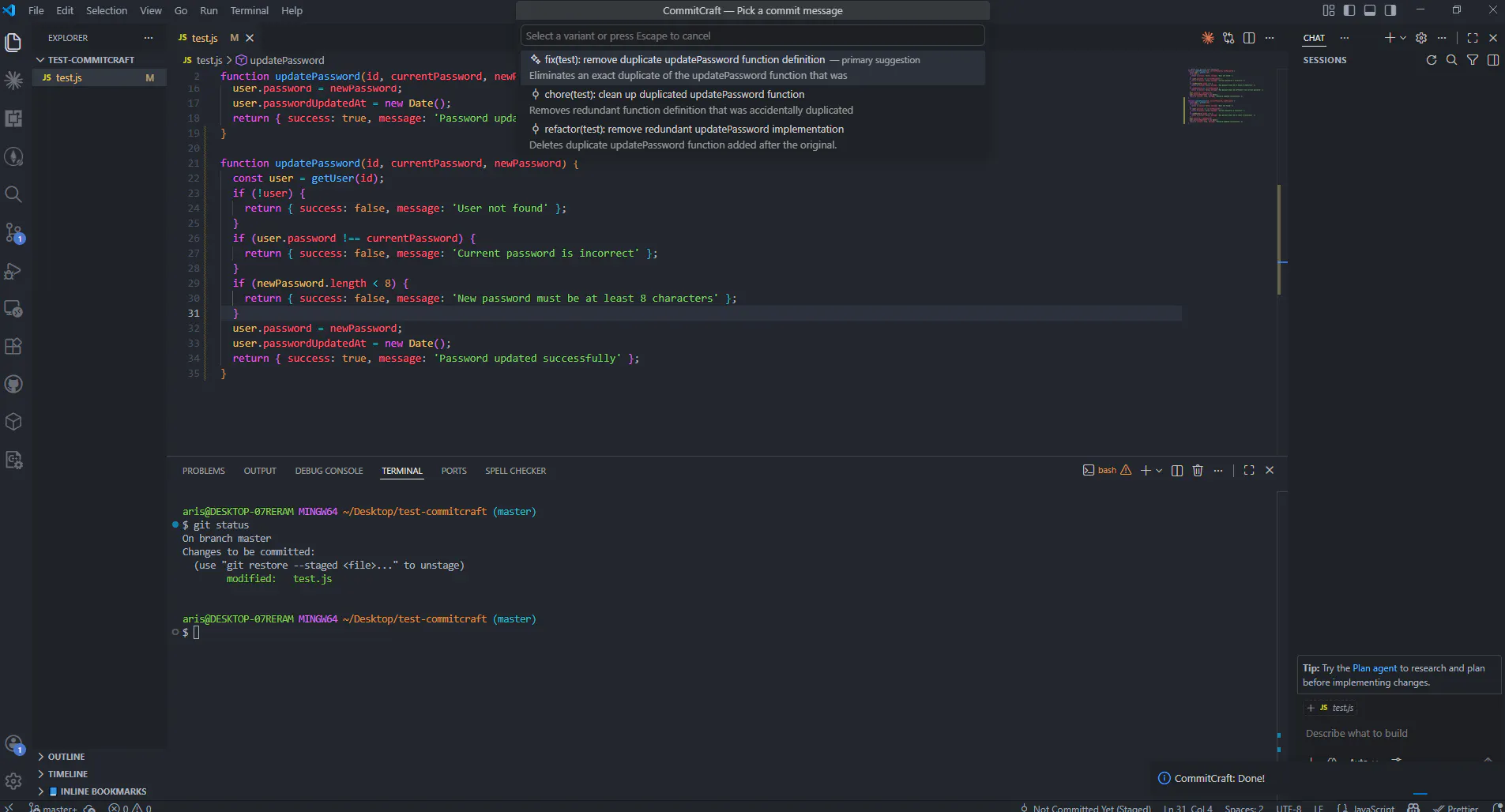Image resolution: width=1505 pixels, height=812 pixels.
Task: Open the Manage gear at bottom of activity bar
Action: coord(13,782)
